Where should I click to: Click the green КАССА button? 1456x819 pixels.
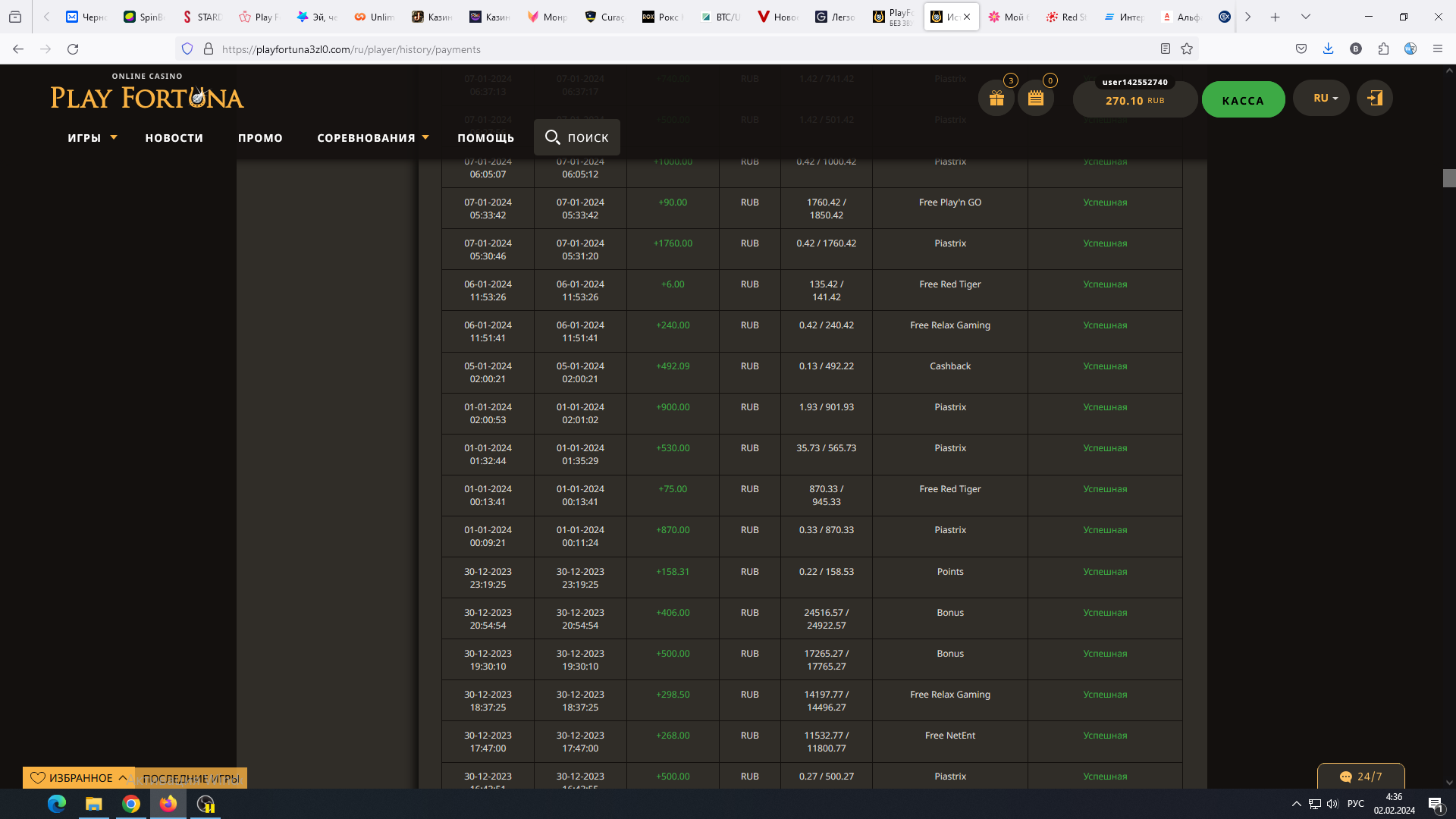point(1243,100)
